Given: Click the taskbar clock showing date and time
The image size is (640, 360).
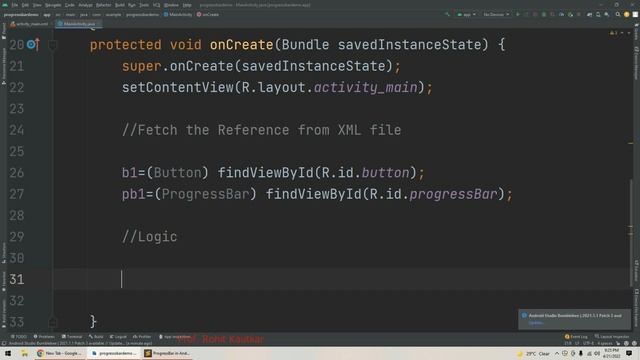Looking at the screenshot, I should (x=611, y=353).
